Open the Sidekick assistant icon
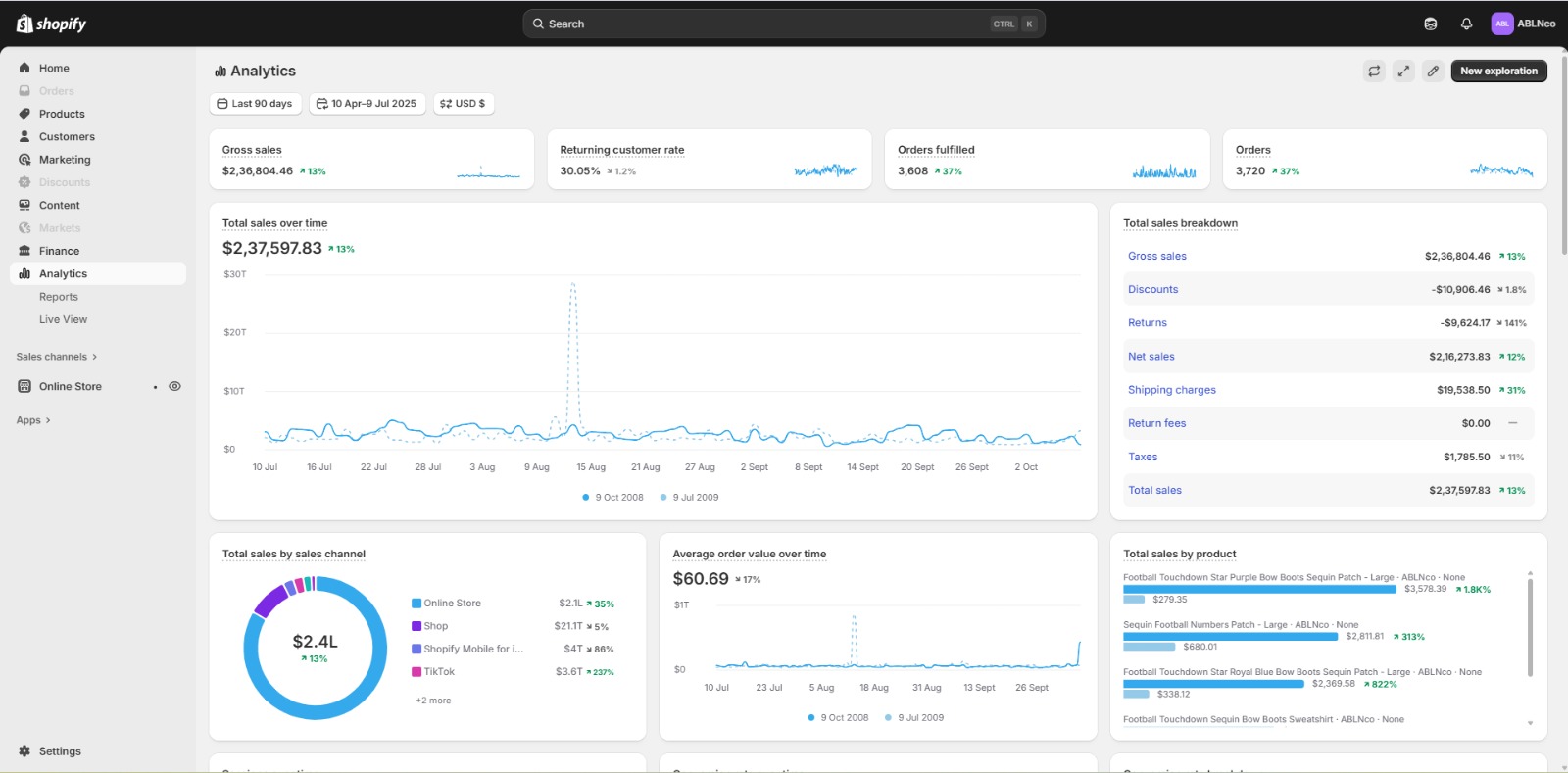Screen dimensions: 1568x773 tap(1430, 24)
